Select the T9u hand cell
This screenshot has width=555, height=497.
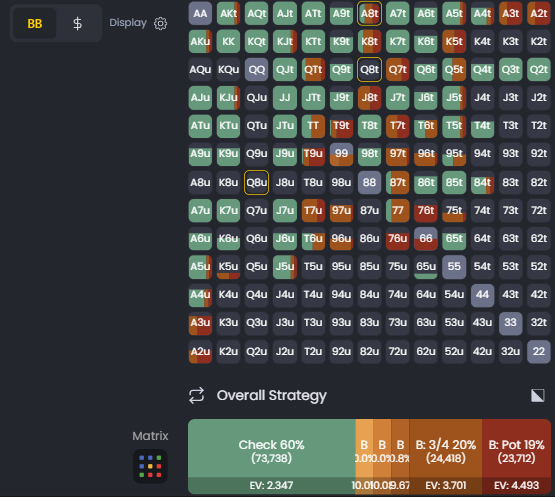tap(313, 154)
